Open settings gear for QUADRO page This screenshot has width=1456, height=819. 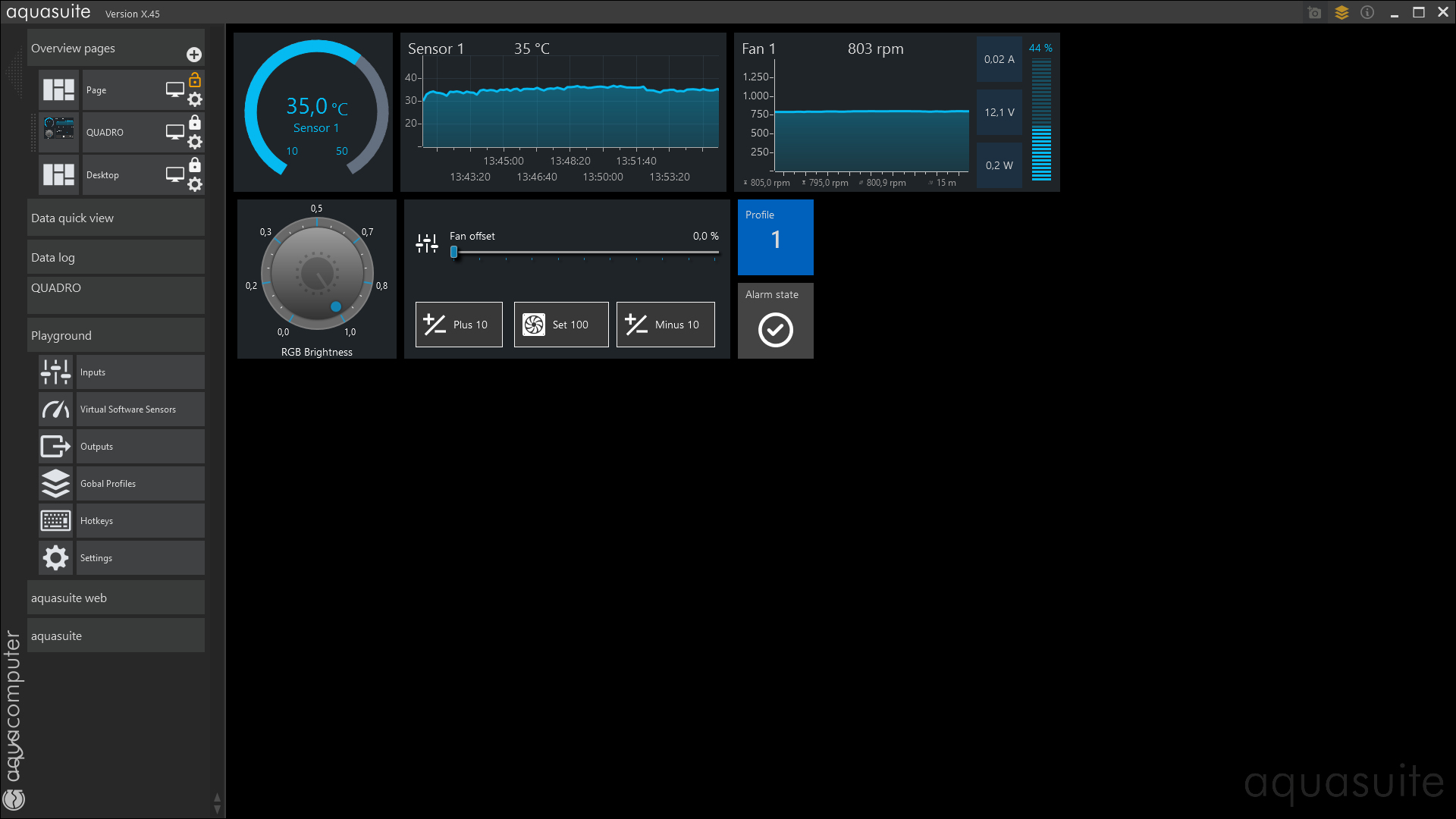pos(195,142)
